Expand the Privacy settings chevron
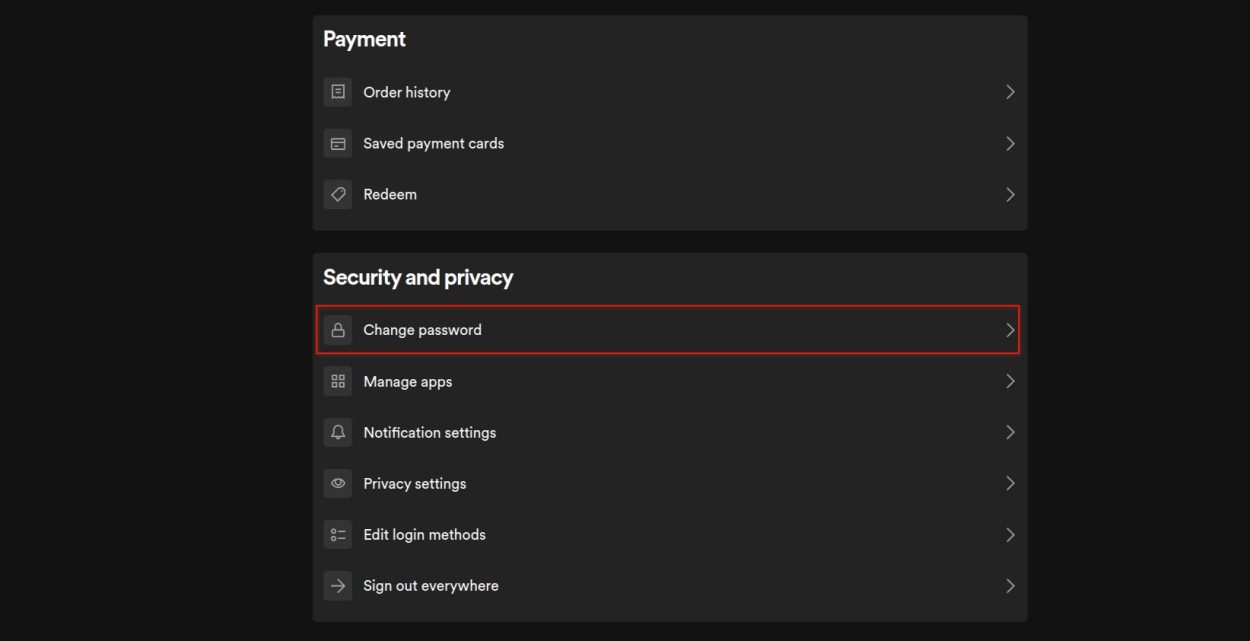 [1009, 483]
